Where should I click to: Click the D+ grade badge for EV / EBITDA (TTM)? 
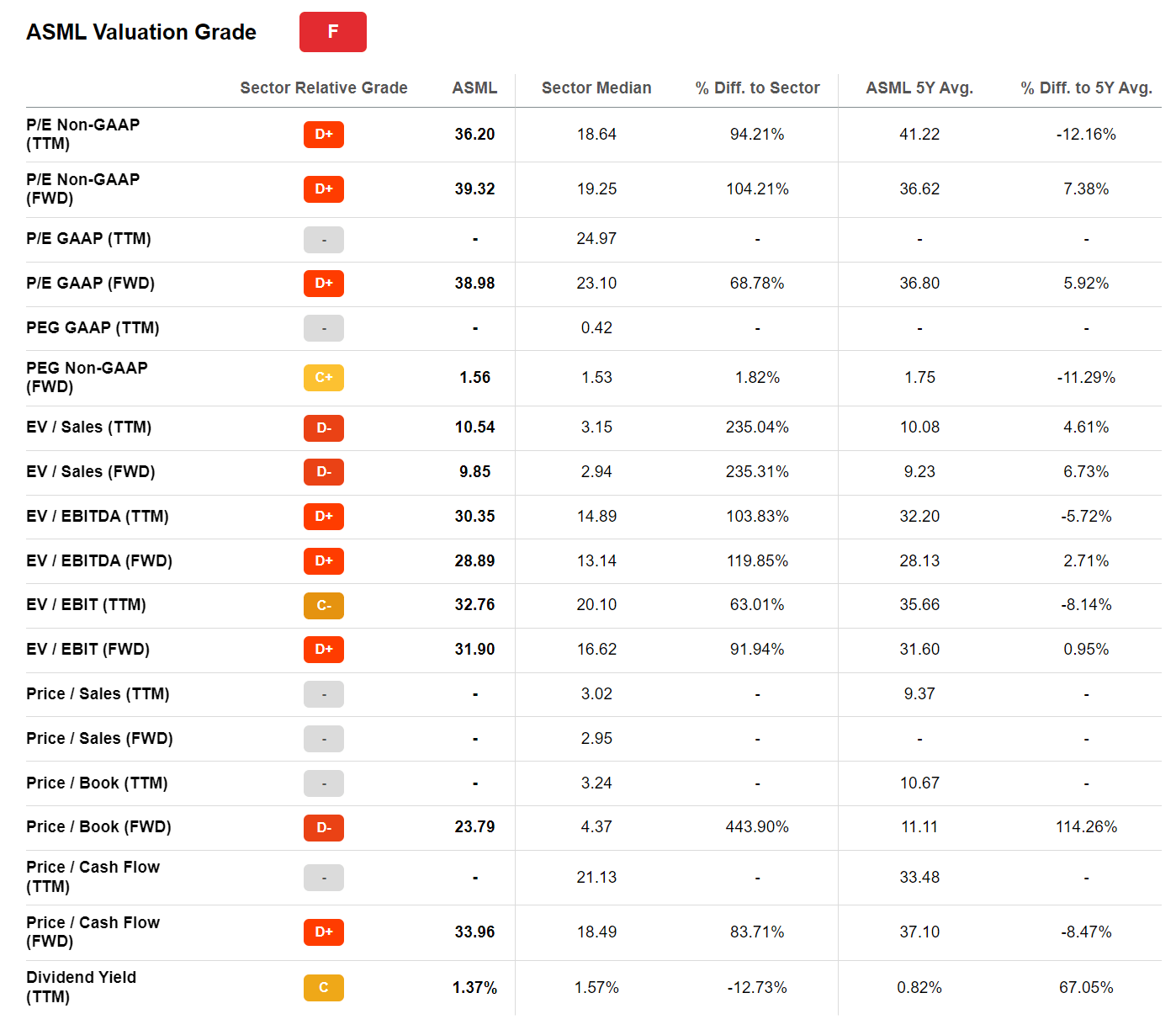click(324, 517)
